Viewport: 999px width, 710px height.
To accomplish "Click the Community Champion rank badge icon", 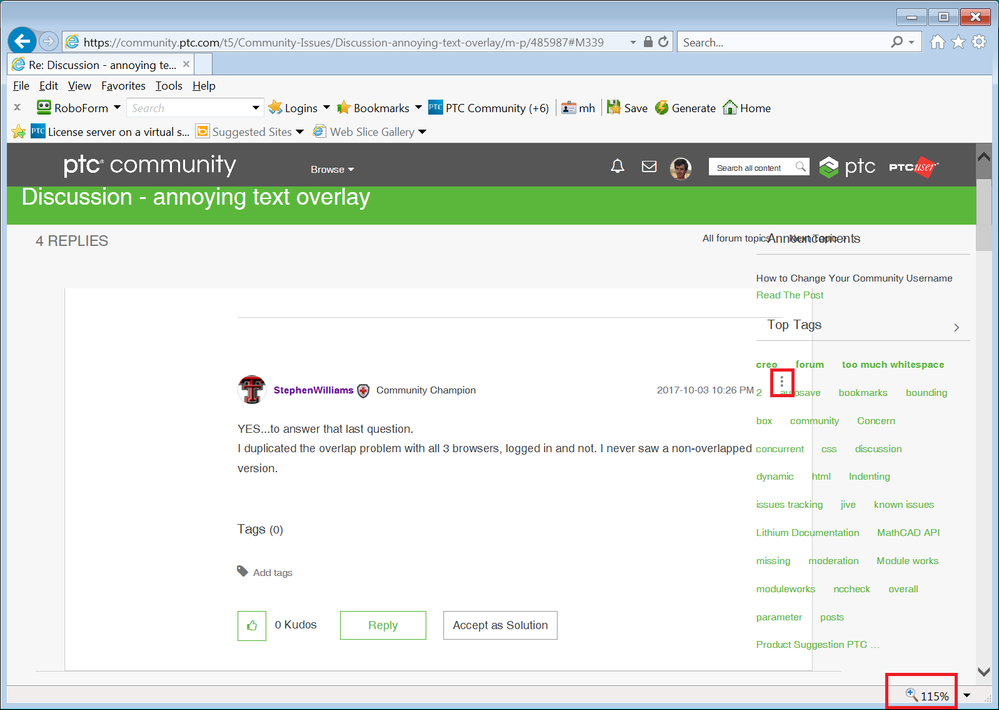I will click(363, 391).
